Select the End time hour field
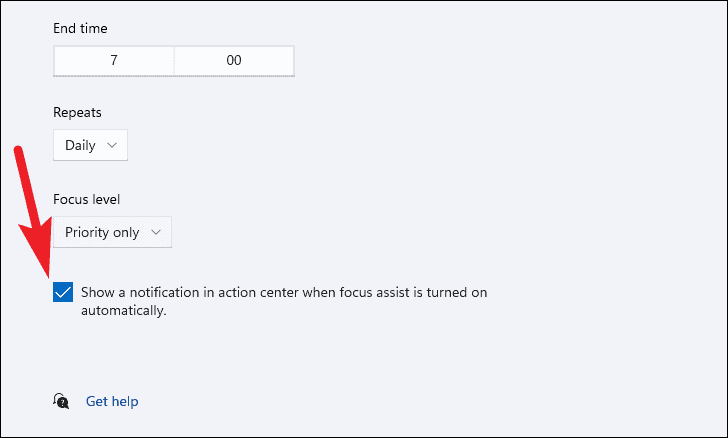 coord(114,61)
